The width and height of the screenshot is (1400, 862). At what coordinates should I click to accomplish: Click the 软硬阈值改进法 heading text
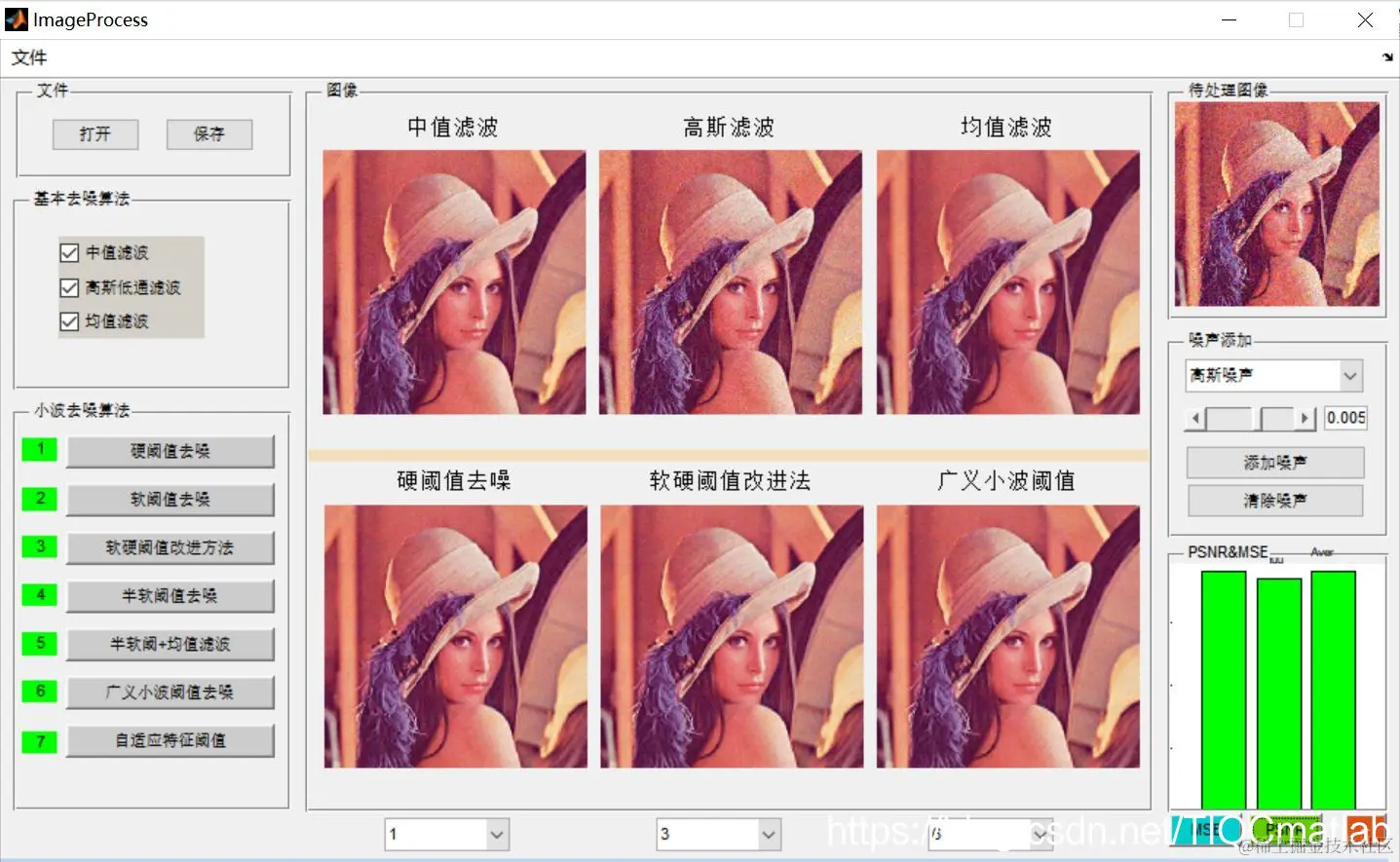coord(730,481)
